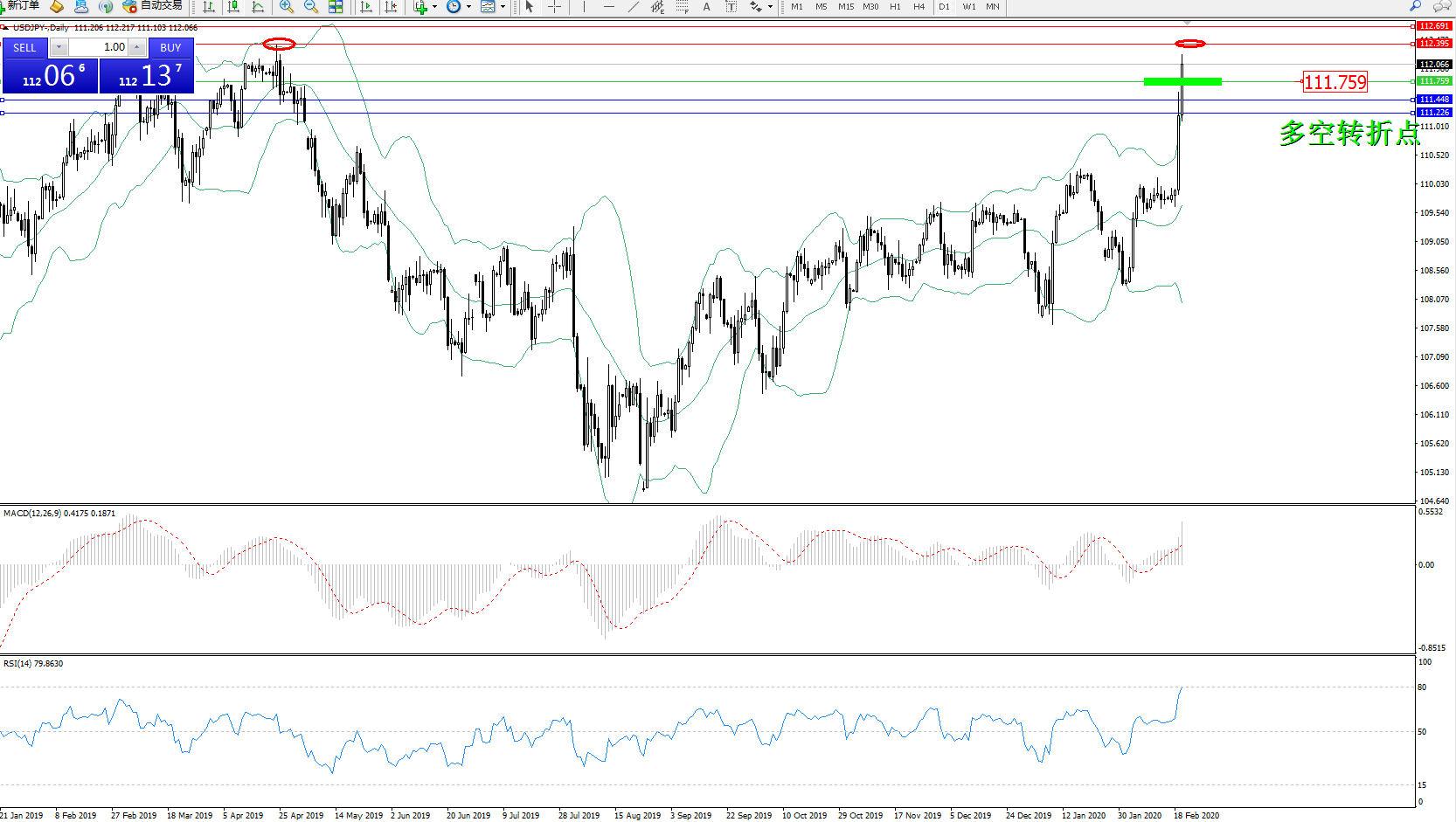This screenshot has height=822, width=1456.
Task: Tile chart windows icon
Action: point(336,7)
